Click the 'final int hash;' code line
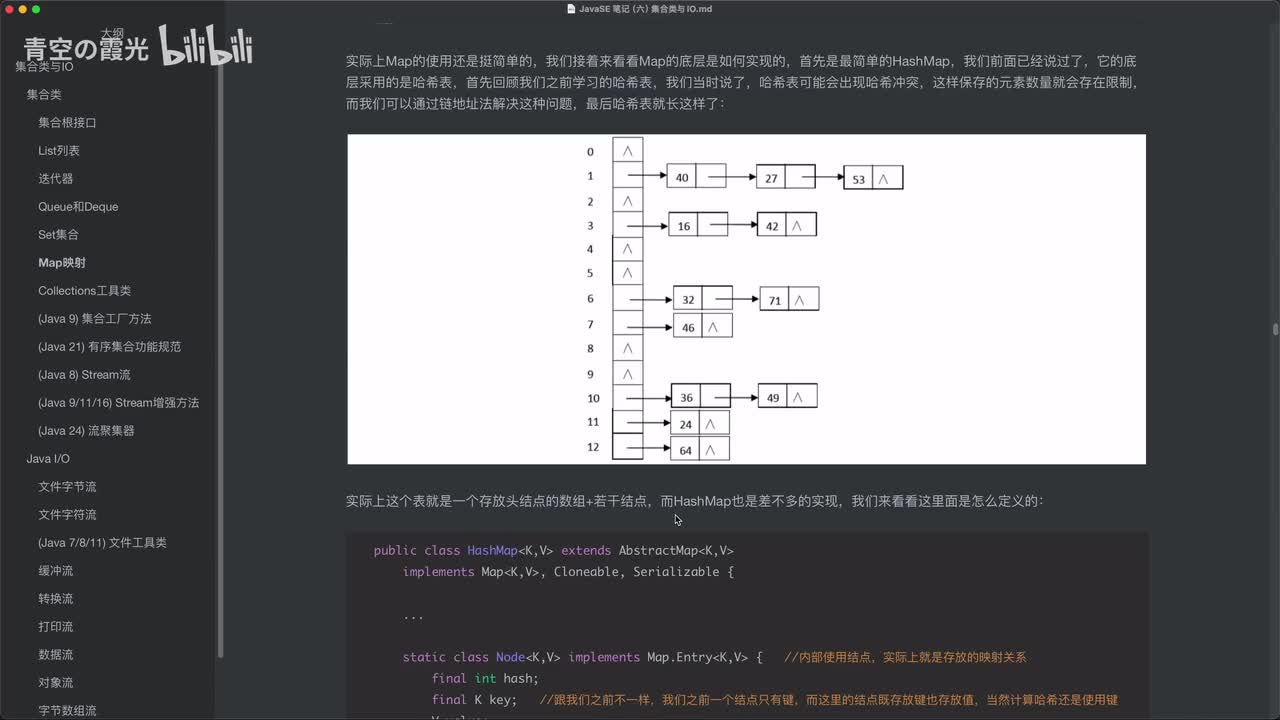Screen dimensions: 1280x720 pos(485,678)
